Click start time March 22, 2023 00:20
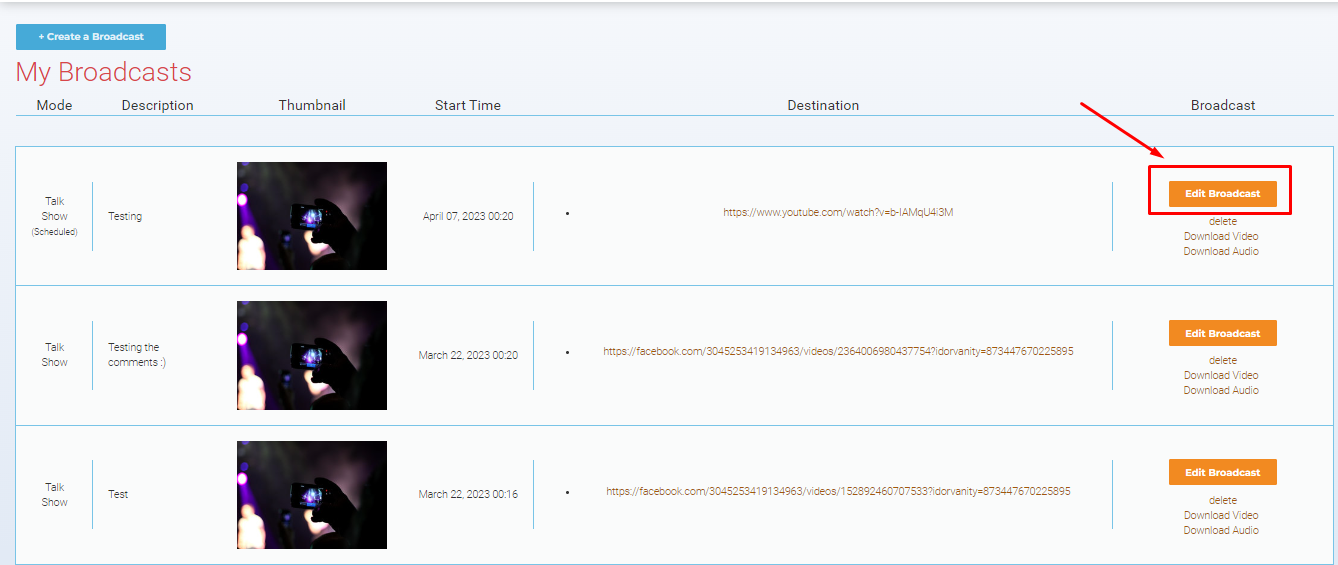This screenshot has height=565, width=1338. (468, 355)
